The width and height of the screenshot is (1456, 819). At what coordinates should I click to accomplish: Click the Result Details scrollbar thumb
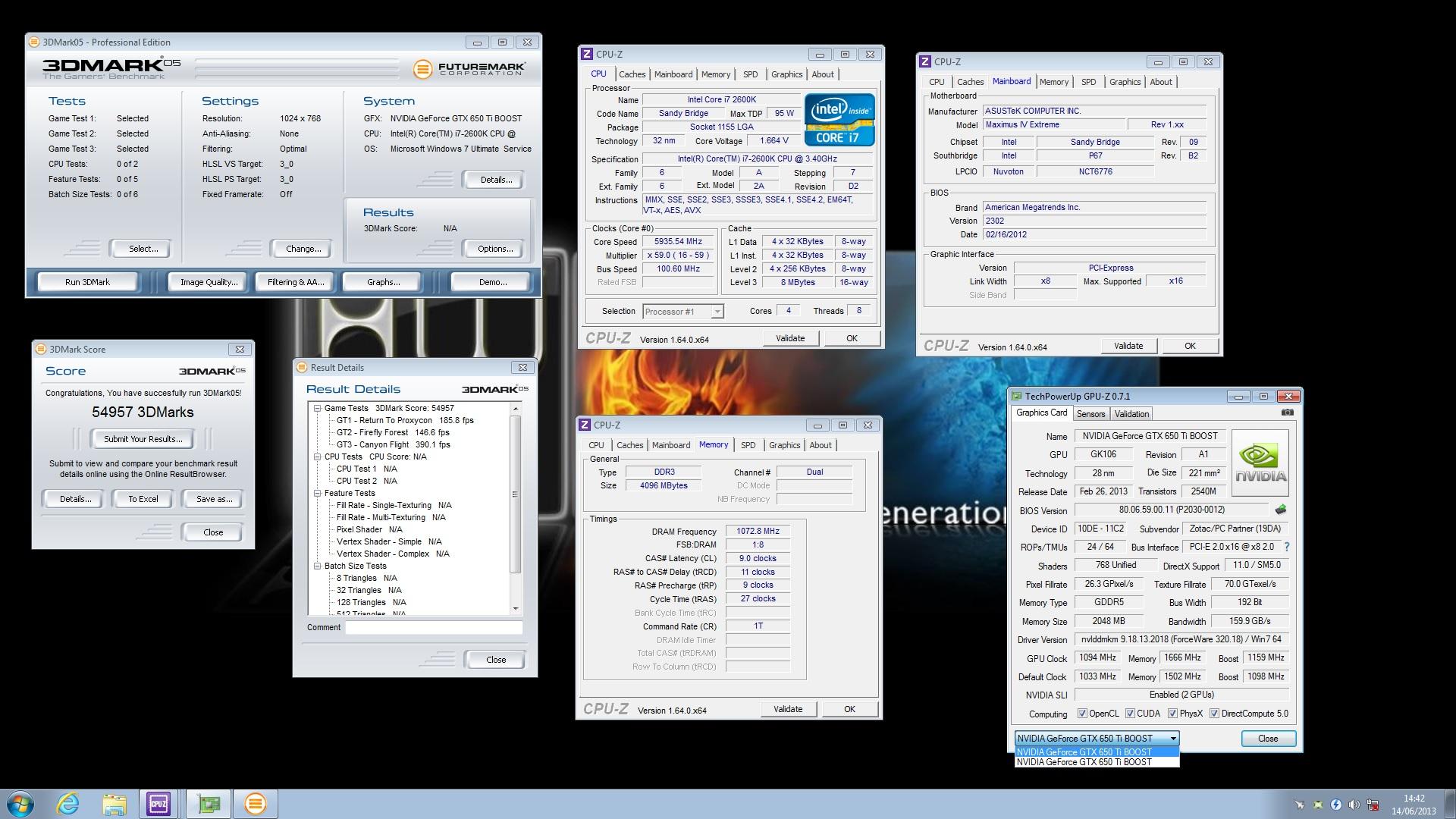[516, 494]
